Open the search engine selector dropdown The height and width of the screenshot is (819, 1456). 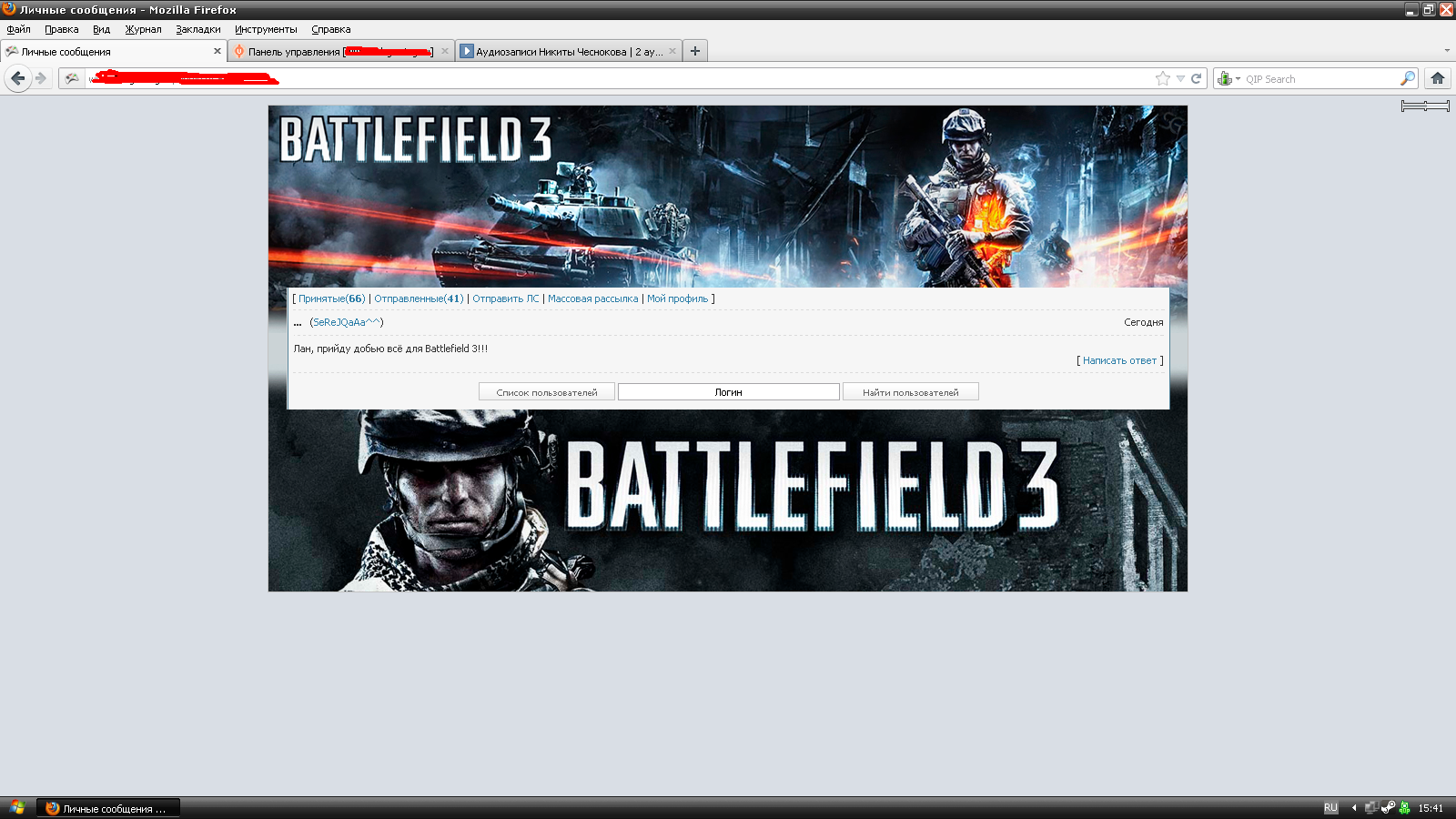tap(1229, 79)
